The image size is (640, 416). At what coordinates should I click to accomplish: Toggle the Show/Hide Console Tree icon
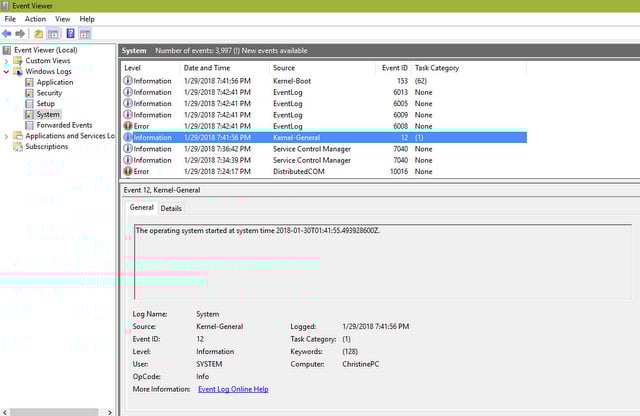(53, 34)
